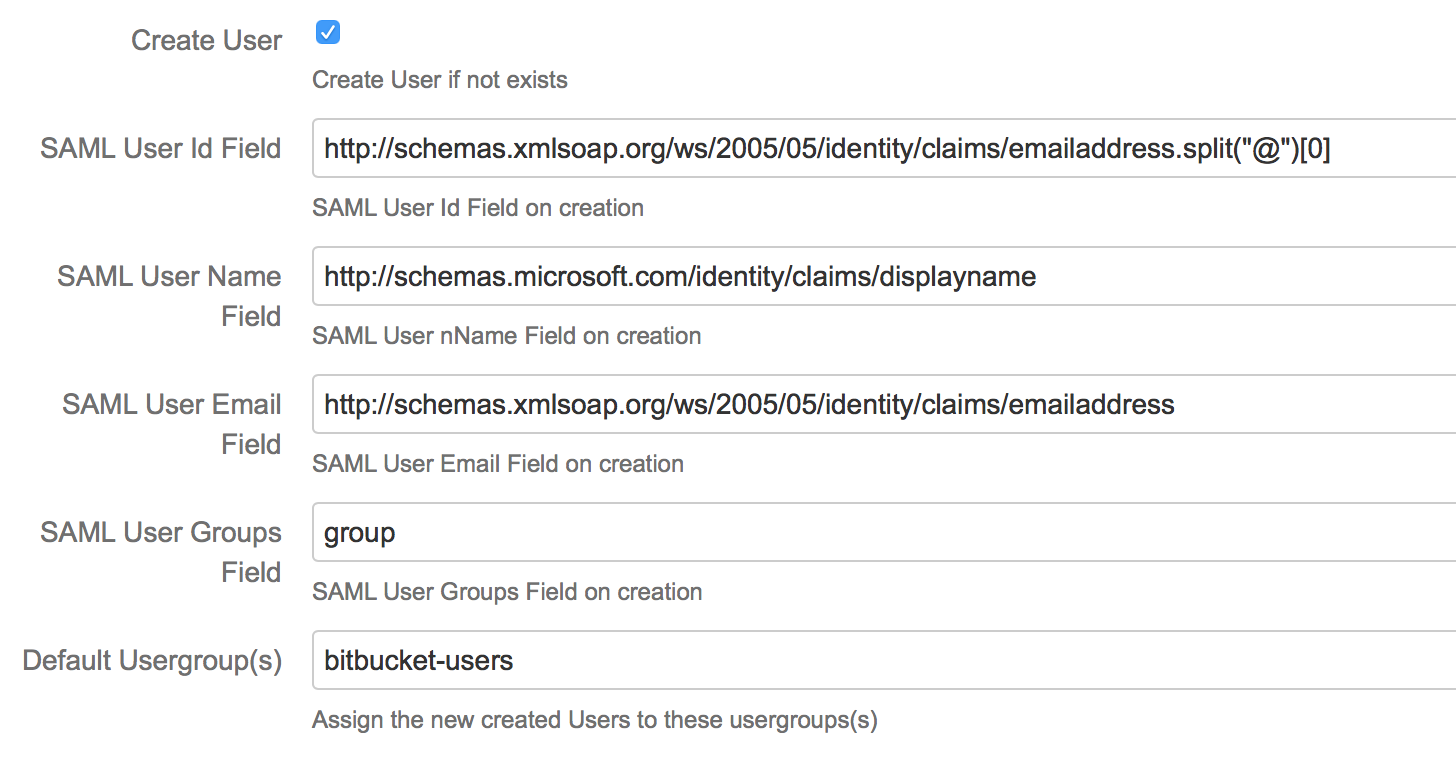Click the SAML User Email Field input
Viewport: 1456px width, 766px height.
(884, 404)
